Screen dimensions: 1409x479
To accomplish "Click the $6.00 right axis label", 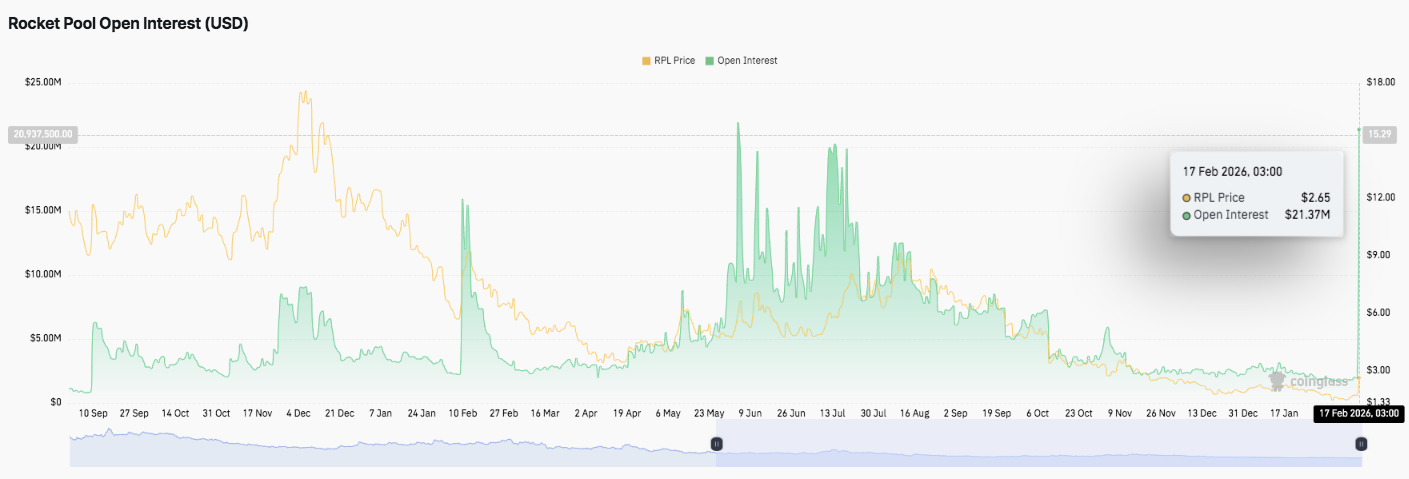I will tap(1378, 312).
